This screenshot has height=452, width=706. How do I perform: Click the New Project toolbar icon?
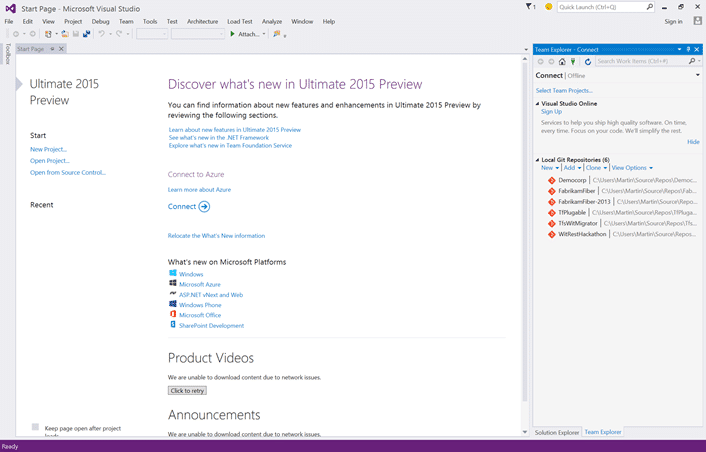click(48, 34)
